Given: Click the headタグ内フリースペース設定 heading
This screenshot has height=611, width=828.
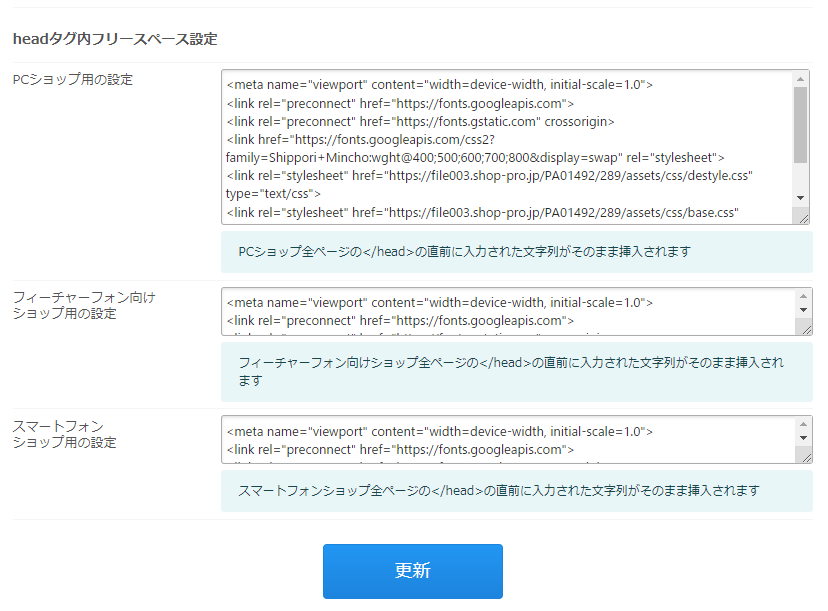Looking at the screenshot, I should (x=115, y=39).
